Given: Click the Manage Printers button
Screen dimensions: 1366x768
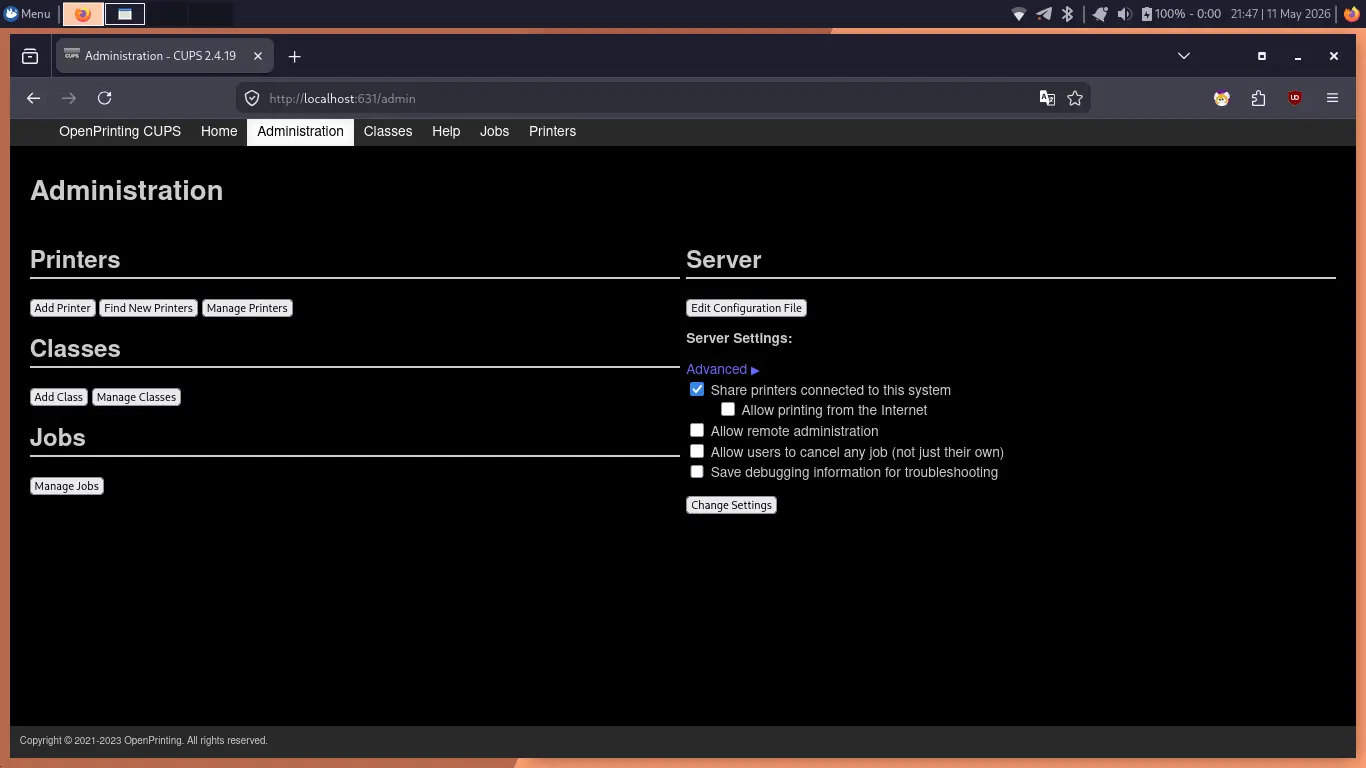Looking at the screenshot, I should point(247,308).
